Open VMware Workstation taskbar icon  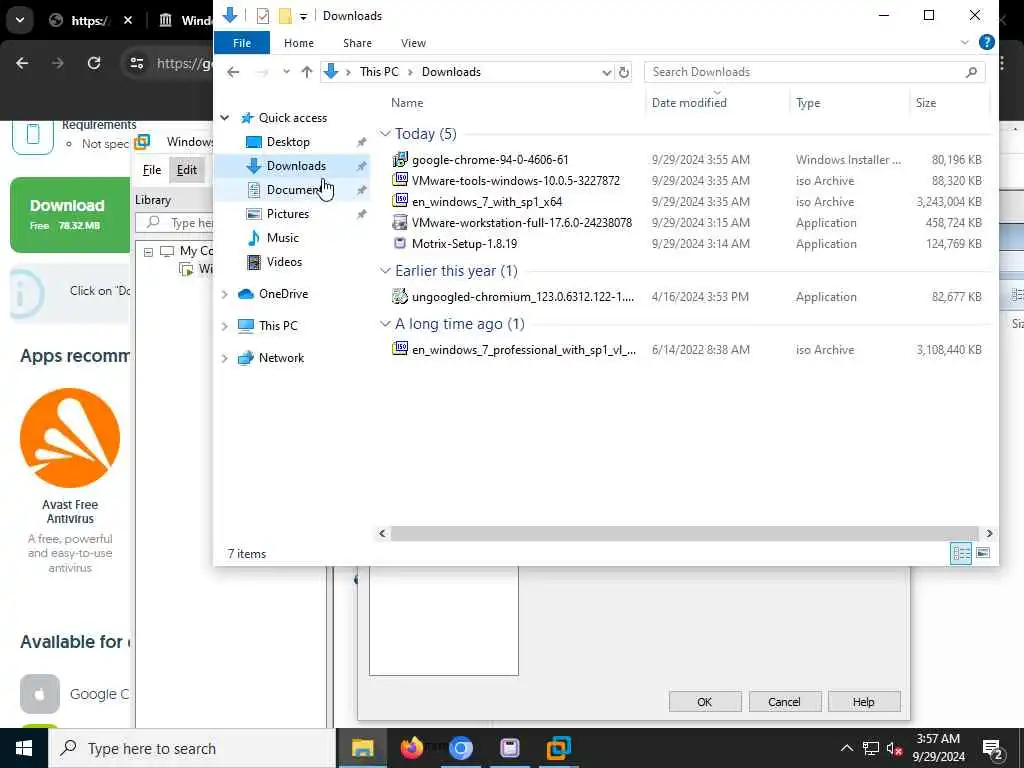(x=558, y=748)
